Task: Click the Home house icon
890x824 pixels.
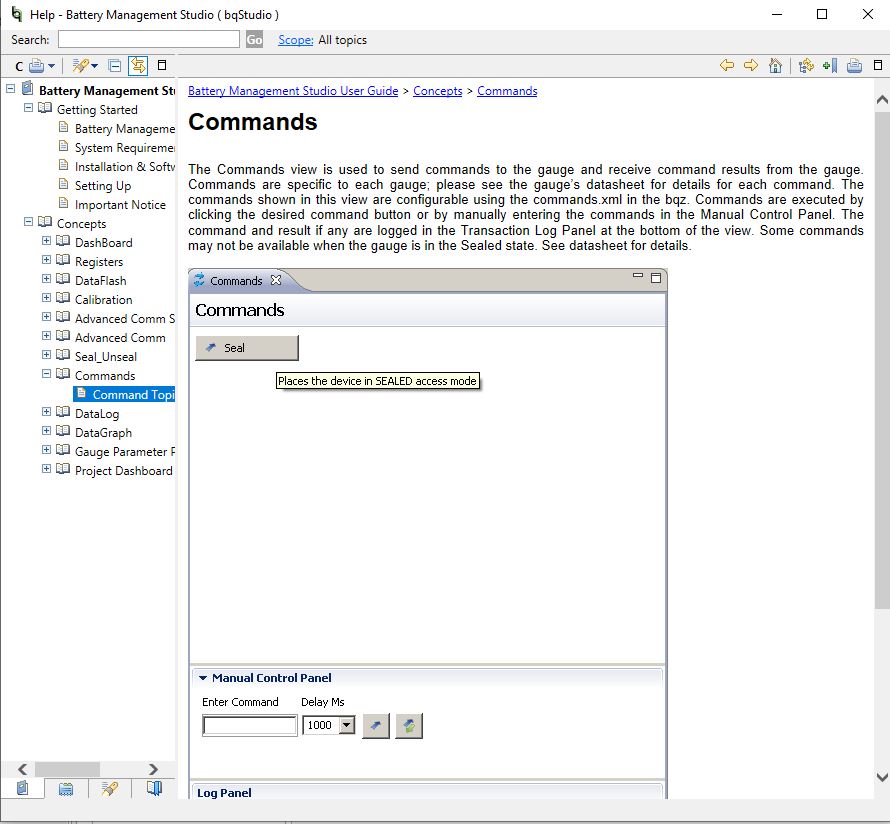Action: click(775, 65)
